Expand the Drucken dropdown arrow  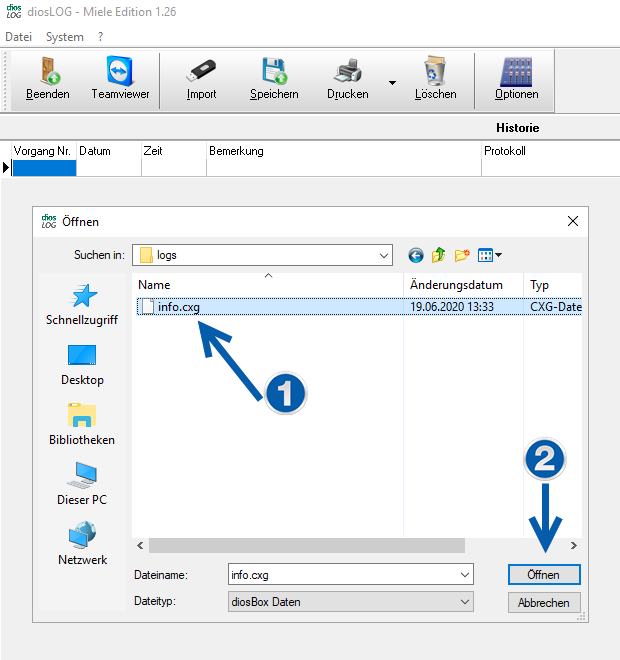tap(392, 83)
